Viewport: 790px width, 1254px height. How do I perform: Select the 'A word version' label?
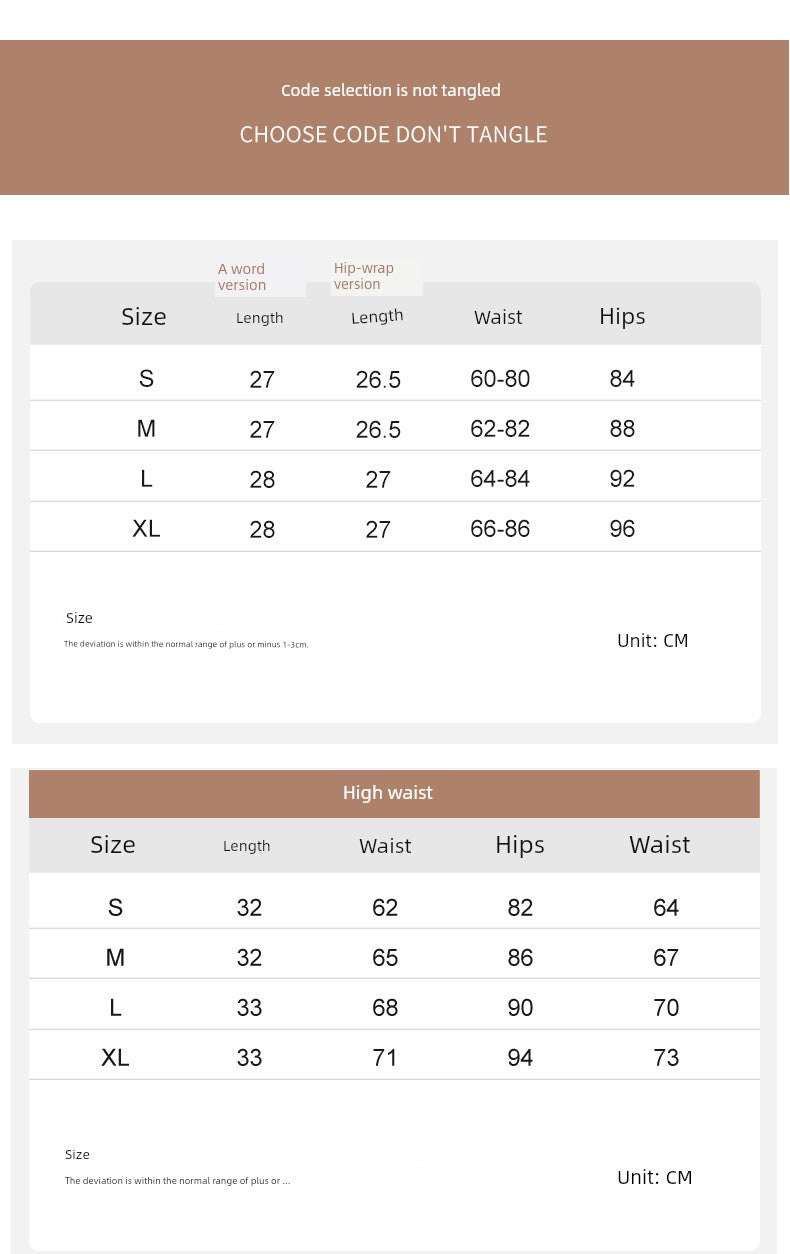pyautogui.click(x=243, y=277)
